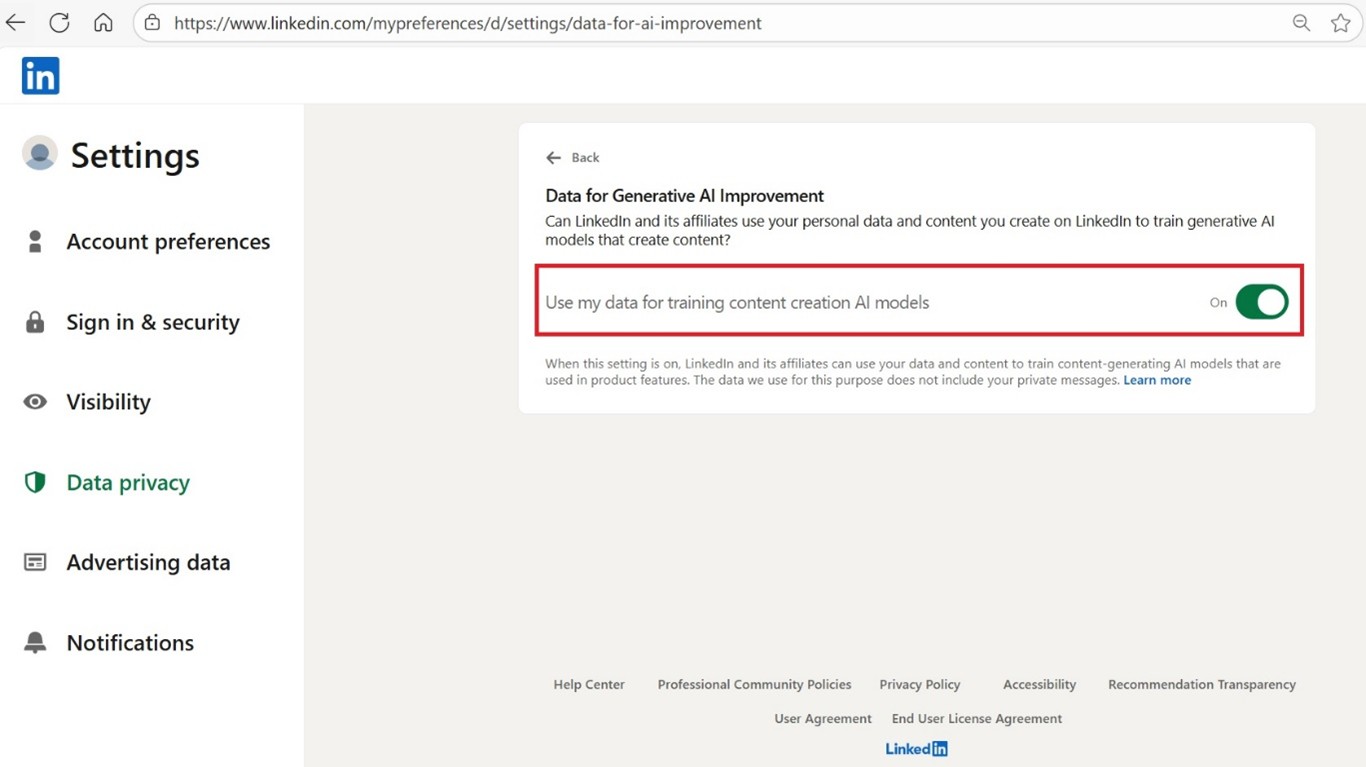Viewport: 1366px width, 767px height.
Task: Click the profile avatar beside Settings
Action: [40, 154]
